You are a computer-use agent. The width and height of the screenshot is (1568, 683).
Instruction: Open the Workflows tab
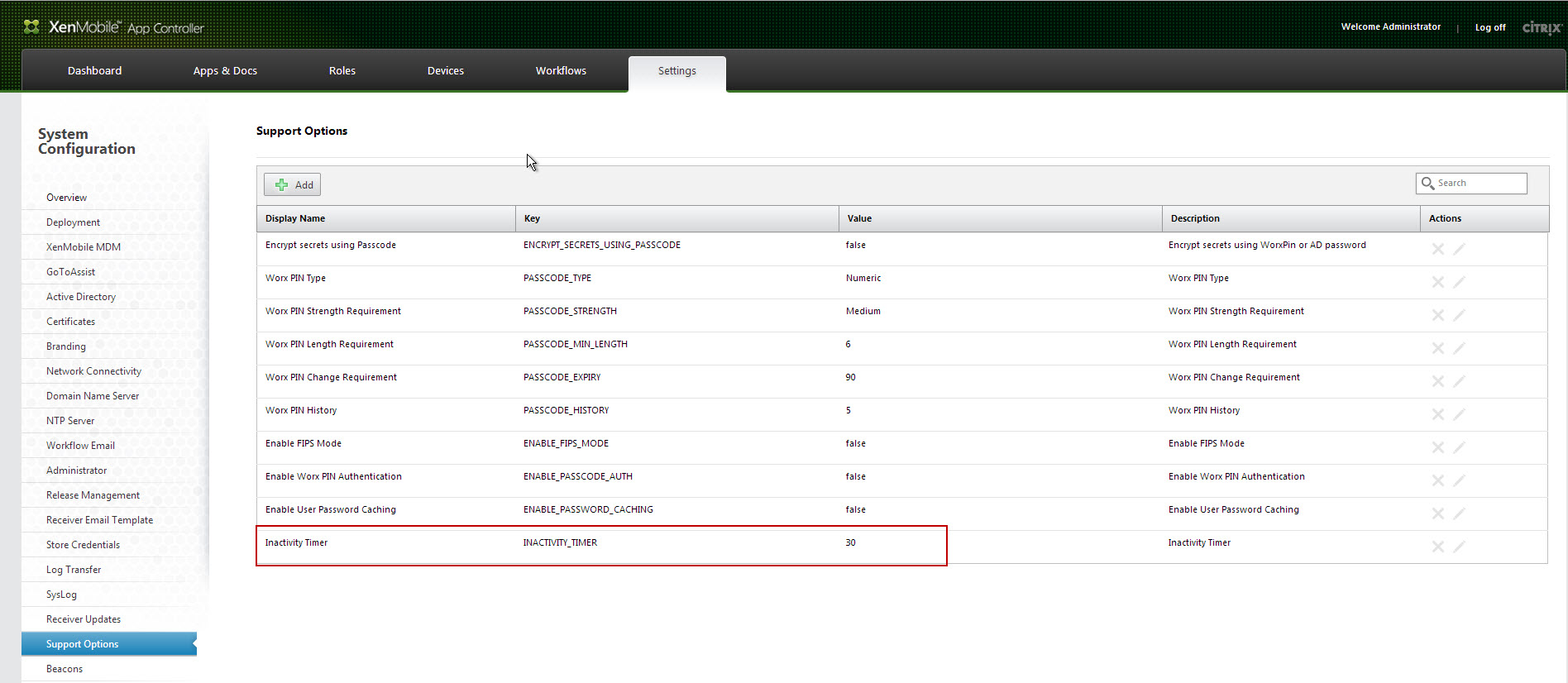561,71
